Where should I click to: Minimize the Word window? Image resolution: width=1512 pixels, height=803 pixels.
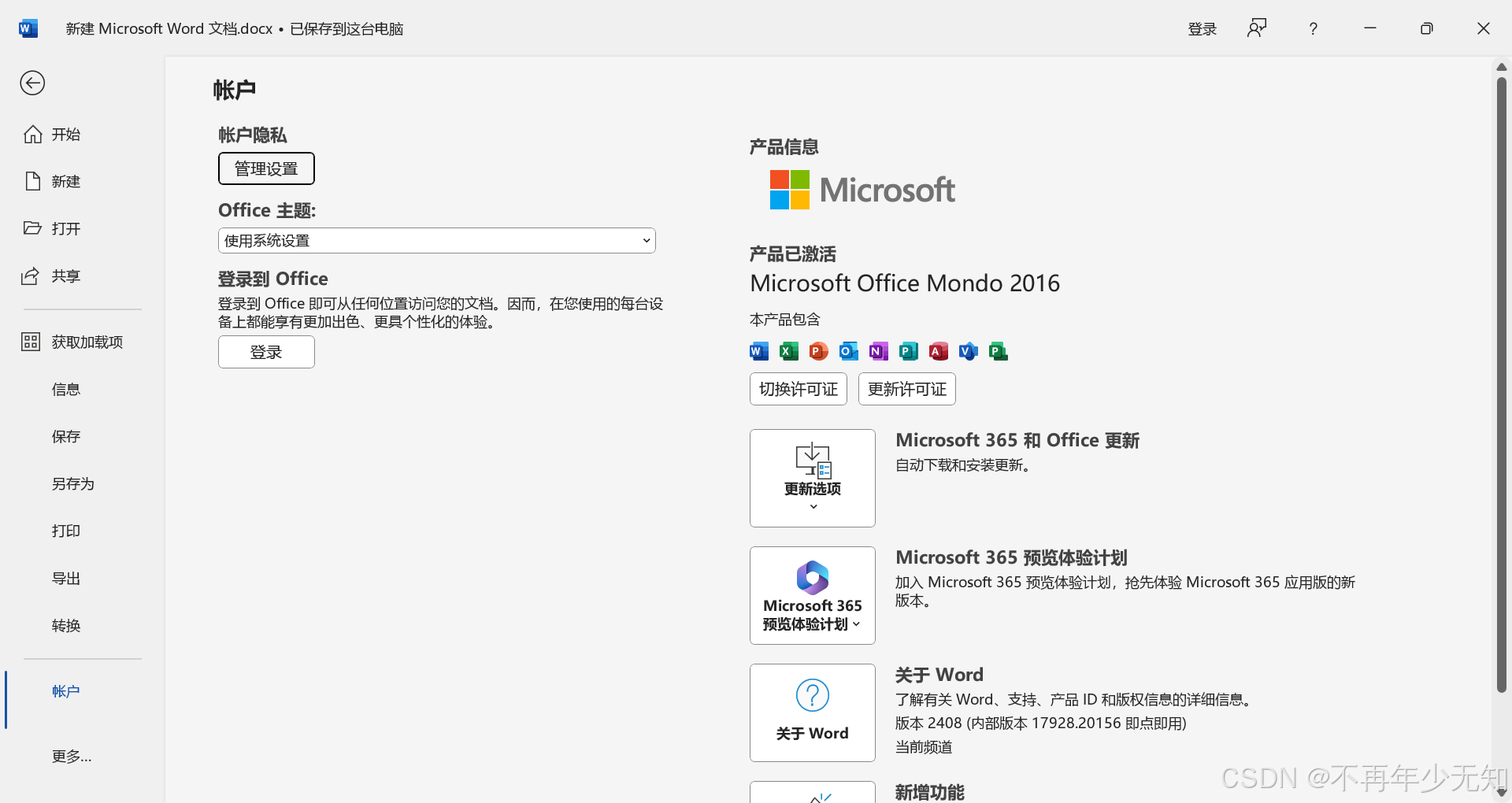click(1370, 28)
